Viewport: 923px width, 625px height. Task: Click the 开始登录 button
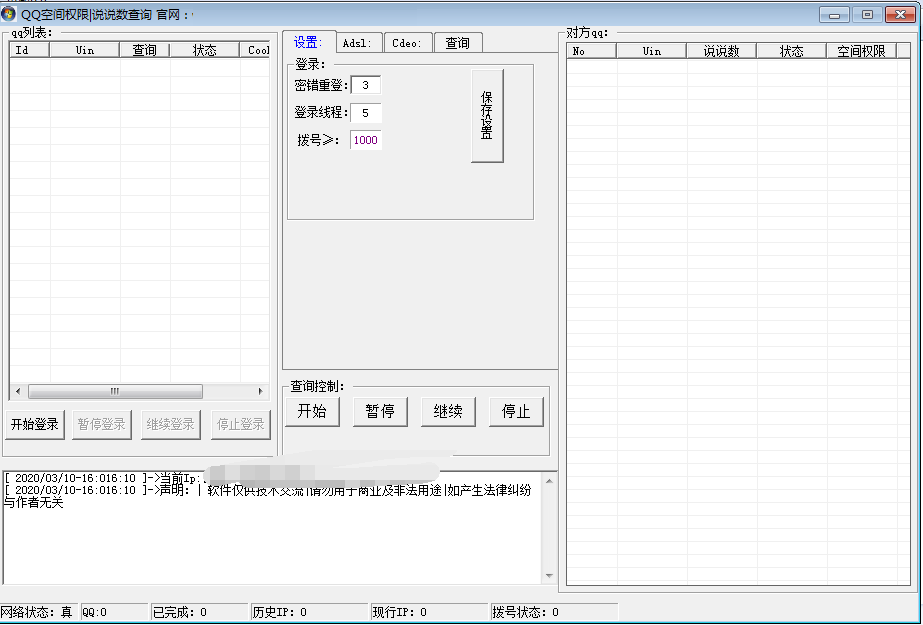coord(35,424)
